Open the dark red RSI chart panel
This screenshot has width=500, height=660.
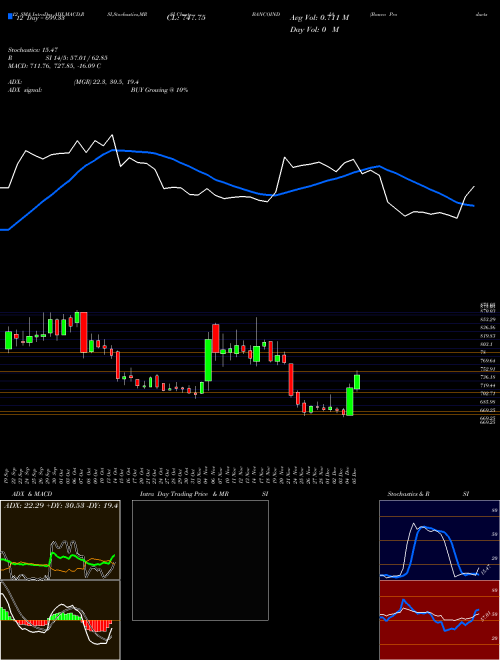click(x=439, y=620)
